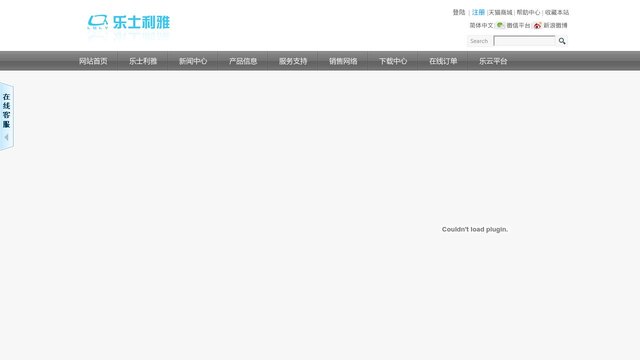Open the WeChat platform icon

pyautogui.click(x=500, y=25)
